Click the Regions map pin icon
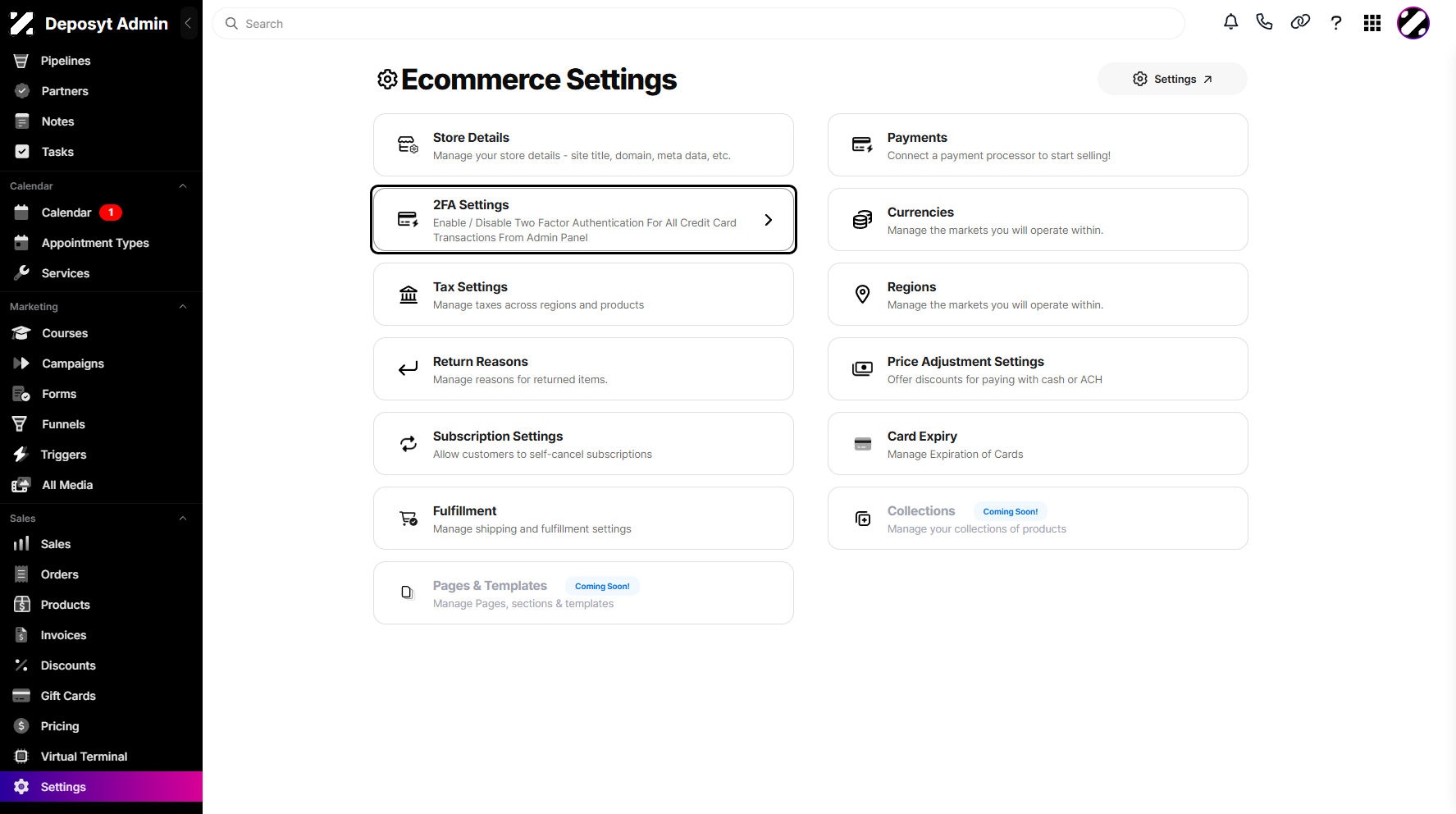 coord(862,294)
